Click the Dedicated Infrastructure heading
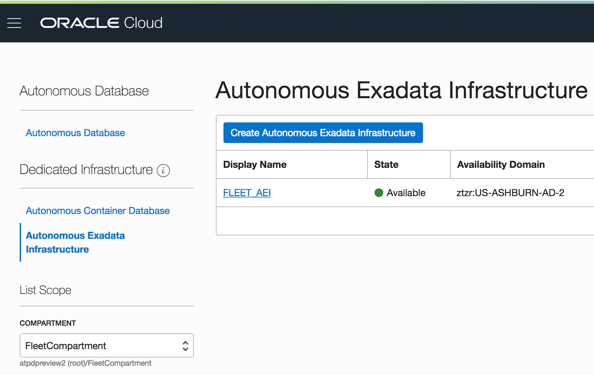The image size is (594, 375). [86, 170]
